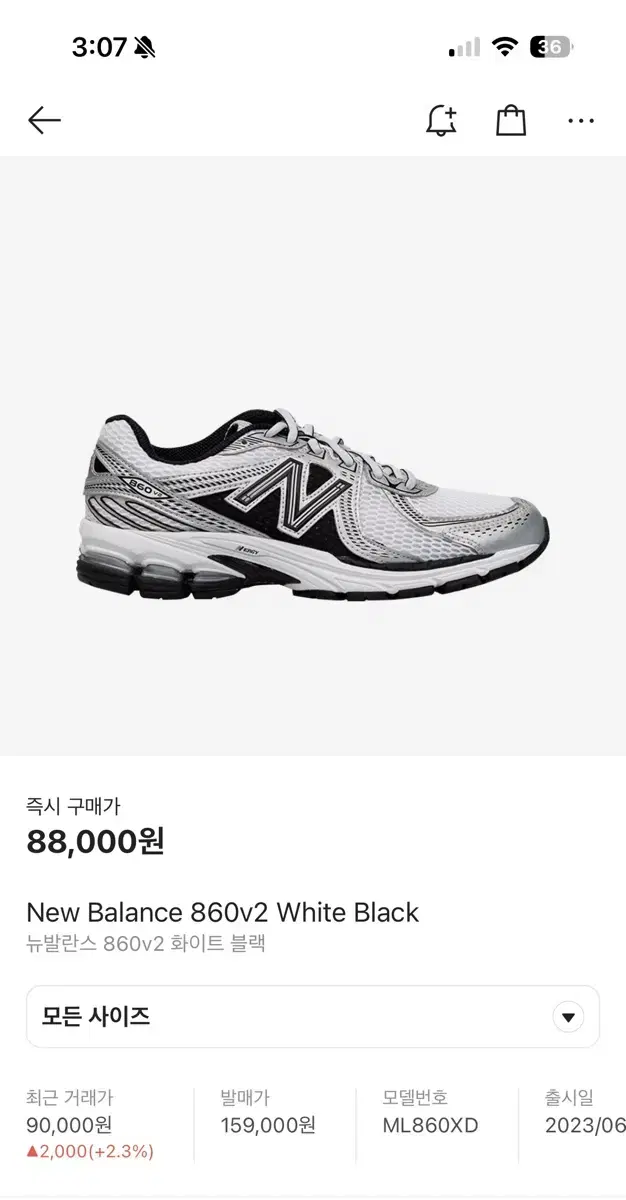Tap the 88,000원 instant buy price

(x=95, y=842)
